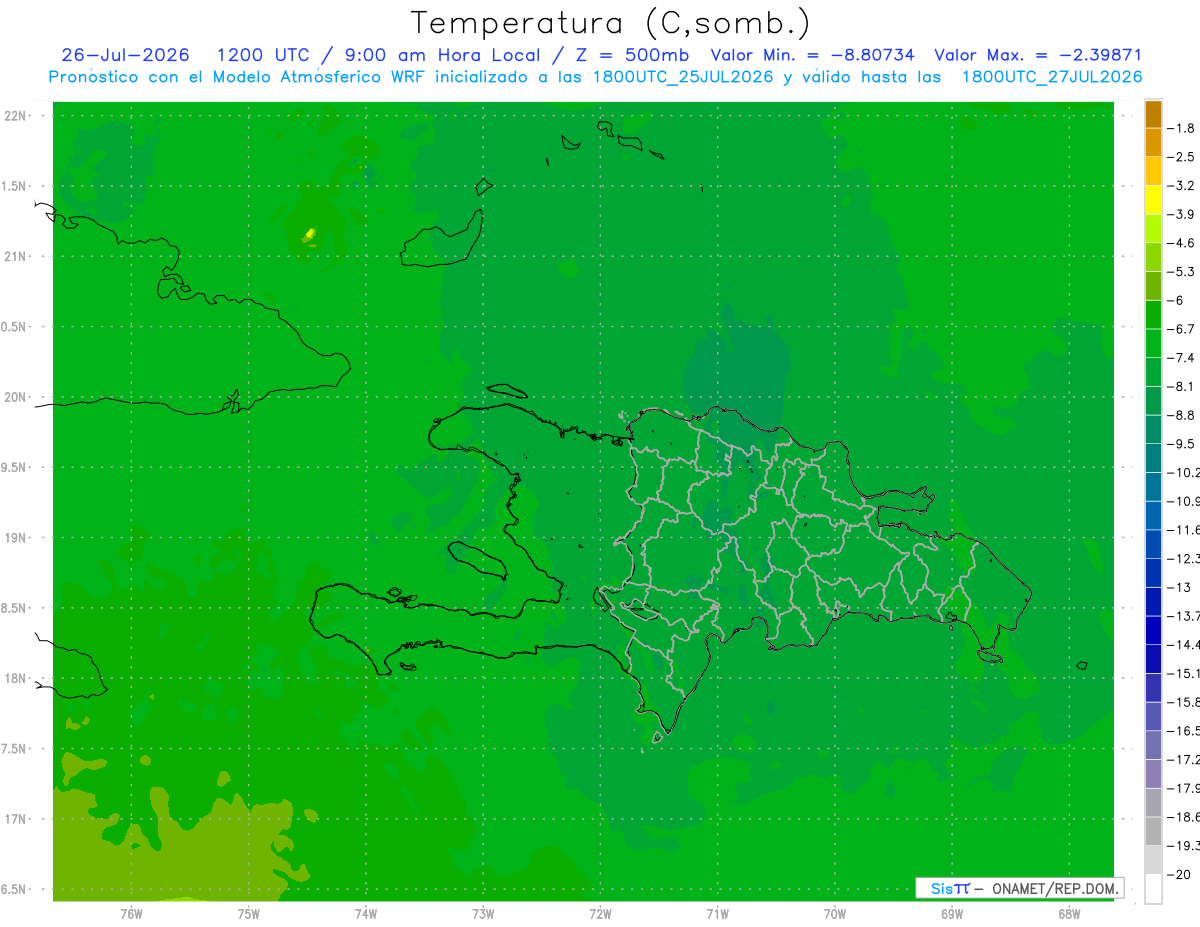Click "9:00 am Hora Local" text
1200x927 pixels.
444,56
